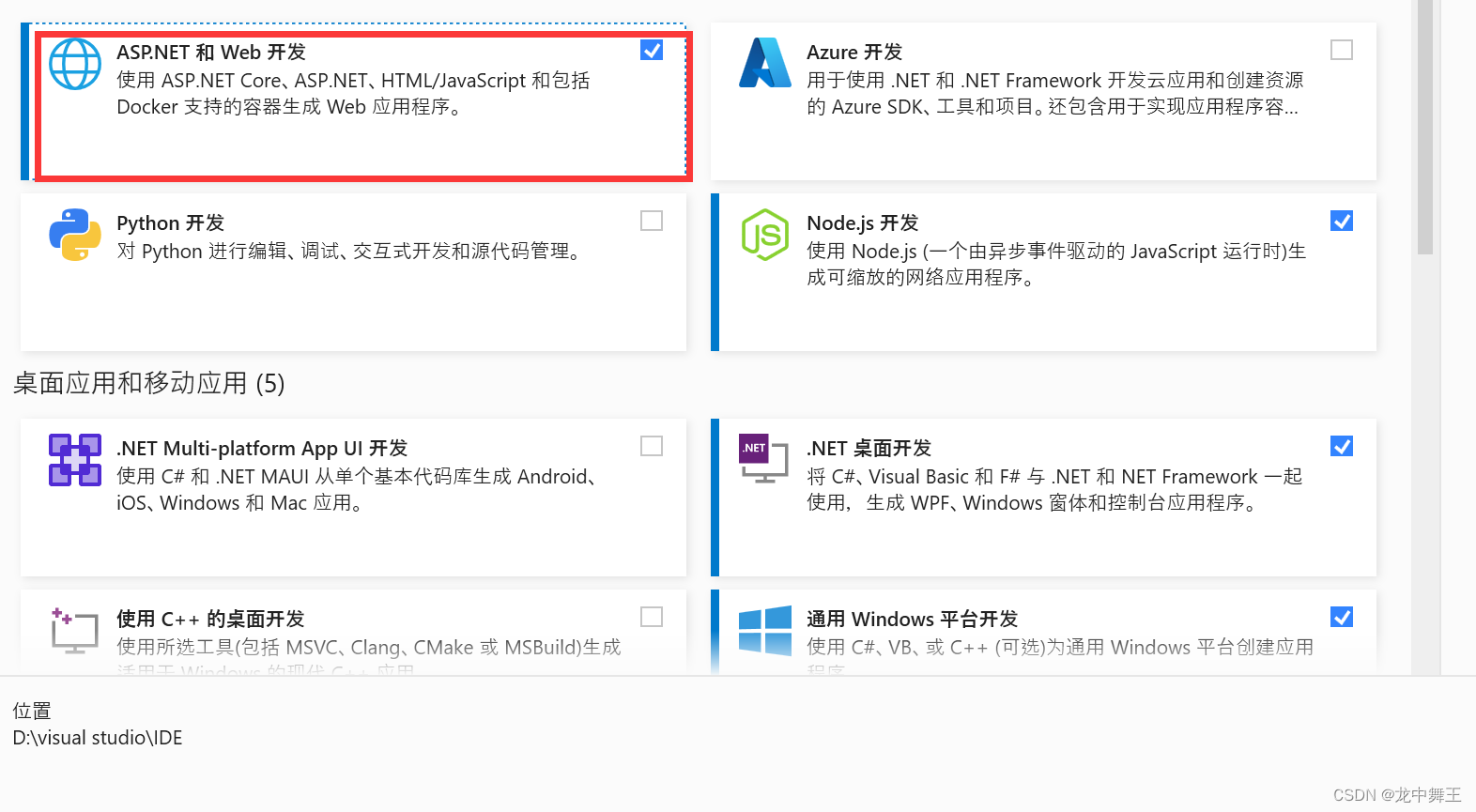Enable the Python development checkbox
The width and height of the screenshot is (1476, 812).
[x=652, y=221]
